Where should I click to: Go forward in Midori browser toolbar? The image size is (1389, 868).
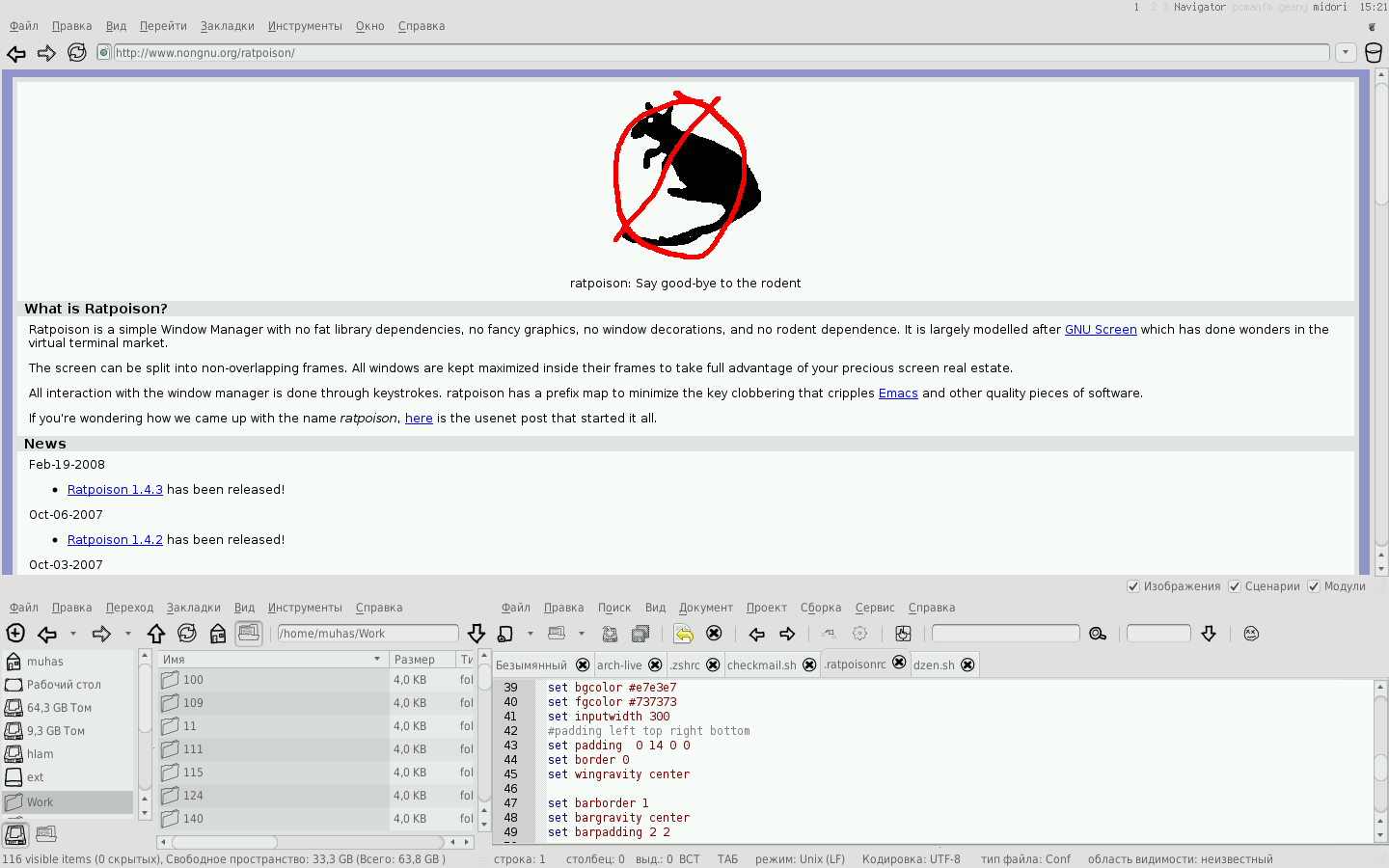tap(46, 53)
